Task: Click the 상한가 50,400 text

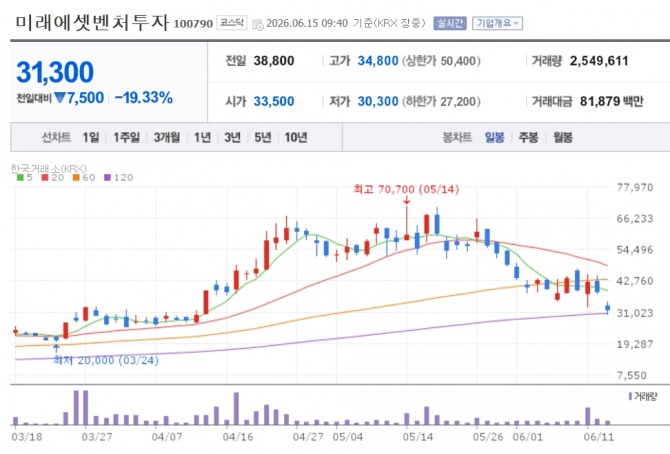Action: 441,61
